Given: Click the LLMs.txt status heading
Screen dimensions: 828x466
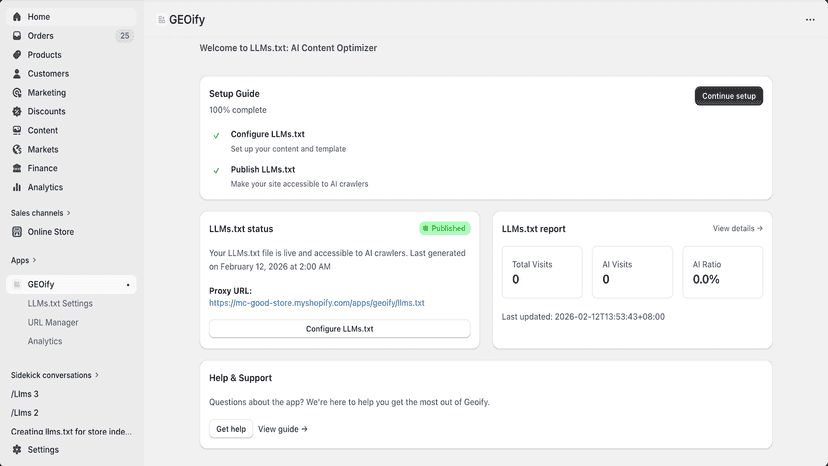Looking at the screenshot, I should point(241,229).
